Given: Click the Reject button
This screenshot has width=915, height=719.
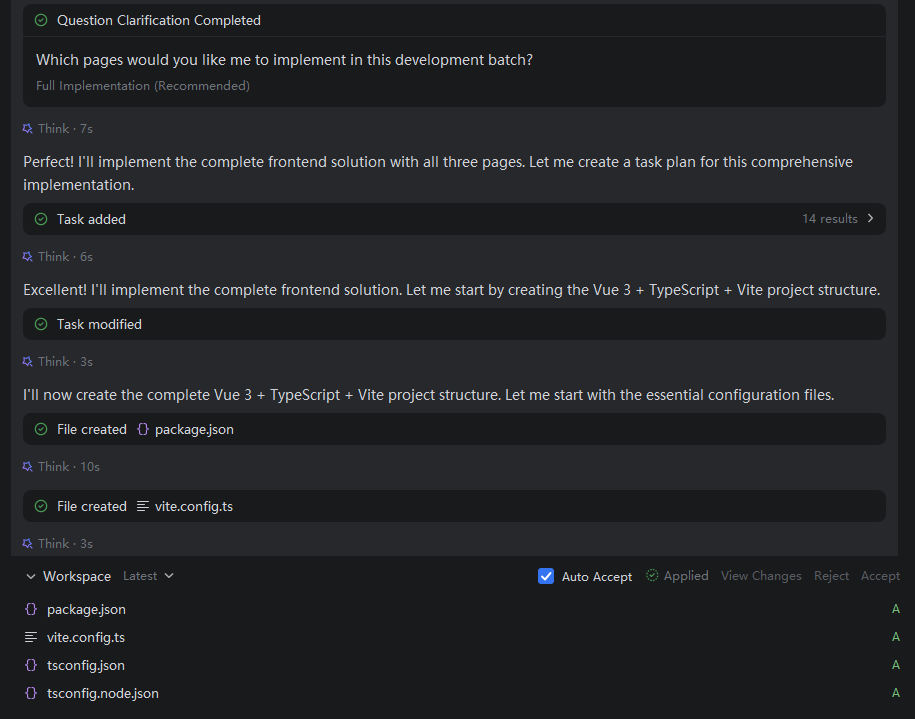Looking at the screenshot, I should pos(831,576).
